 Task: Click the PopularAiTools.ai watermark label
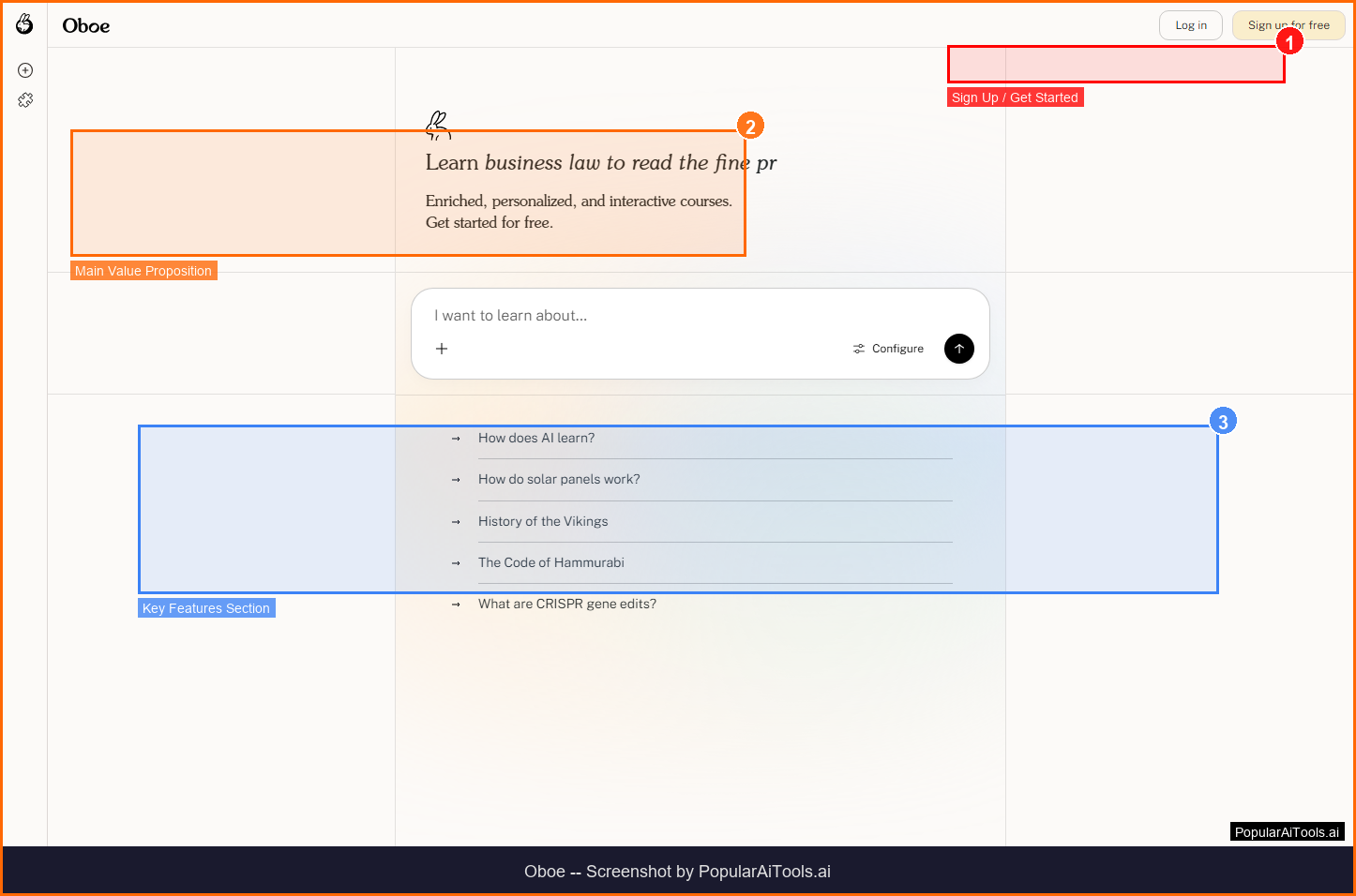coord(1287,832)
